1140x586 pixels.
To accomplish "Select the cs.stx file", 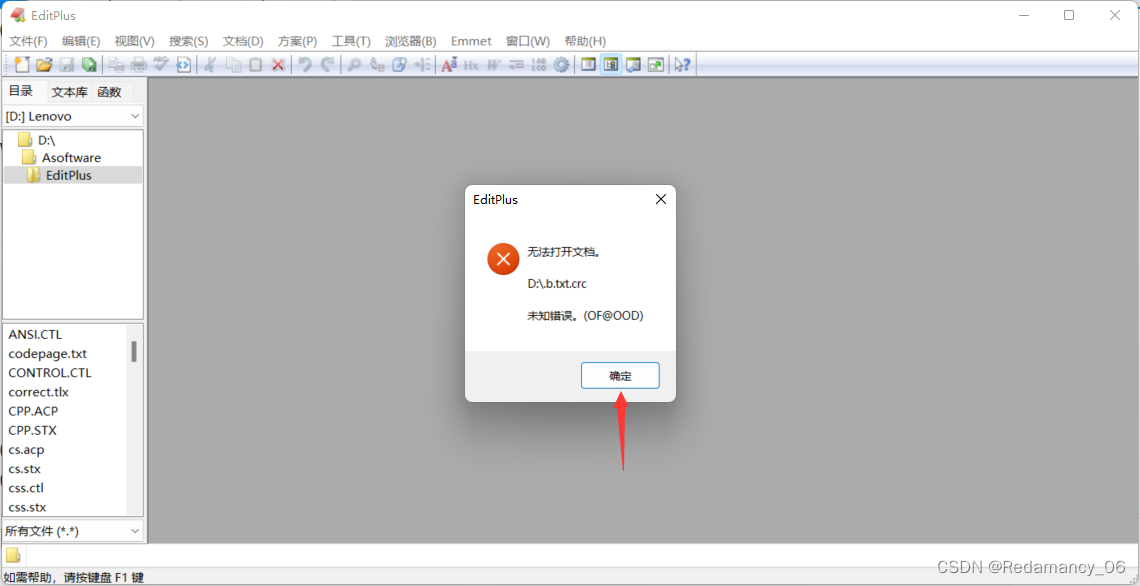I will (25, 469).
